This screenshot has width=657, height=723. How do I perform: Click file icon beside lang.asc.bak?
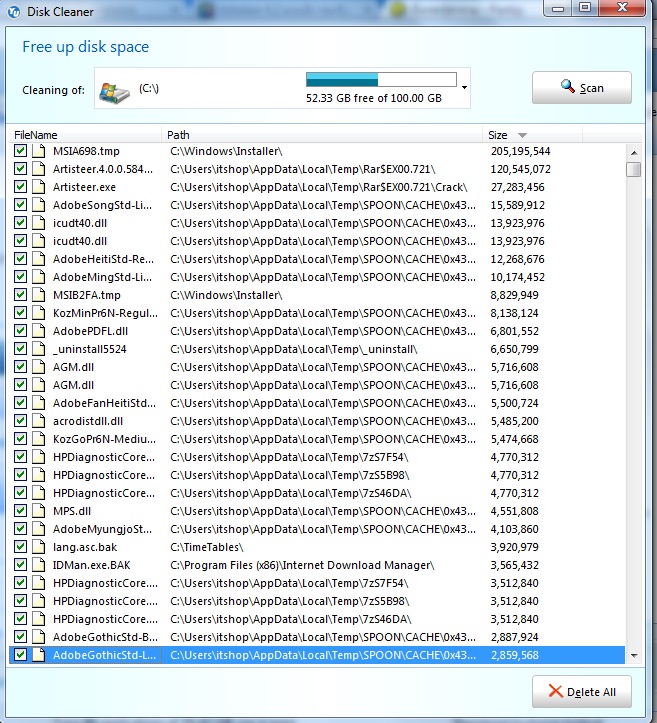[39, 547]
